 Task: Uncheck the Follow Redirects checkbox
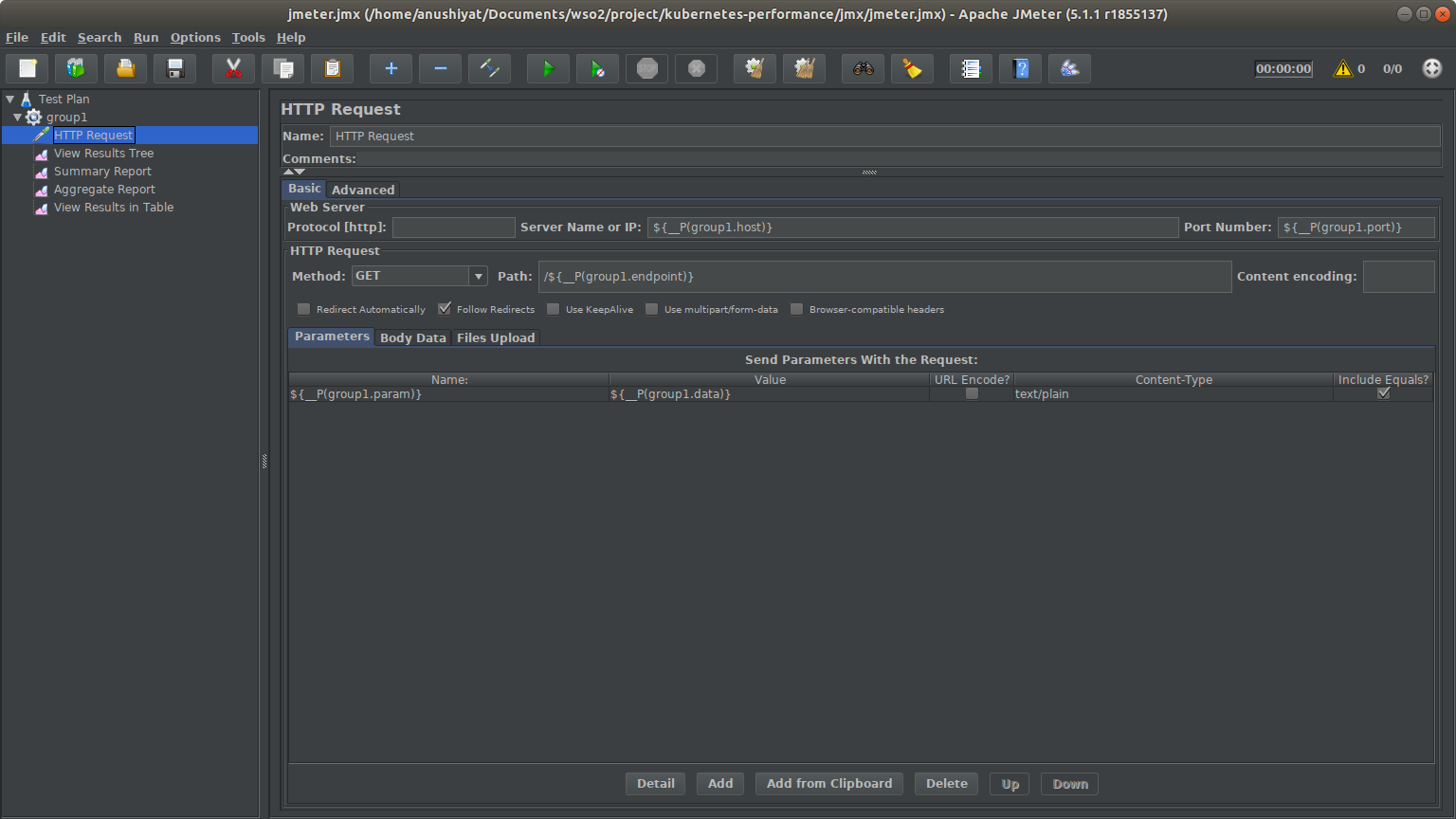pos(445,309)
